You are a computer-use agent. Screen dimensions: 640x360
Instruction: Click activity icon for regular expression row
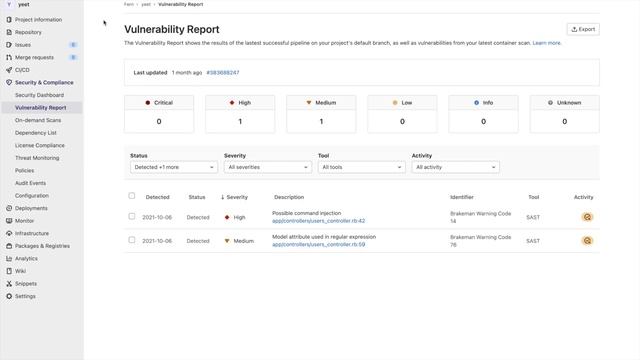[x=587, y=241]
